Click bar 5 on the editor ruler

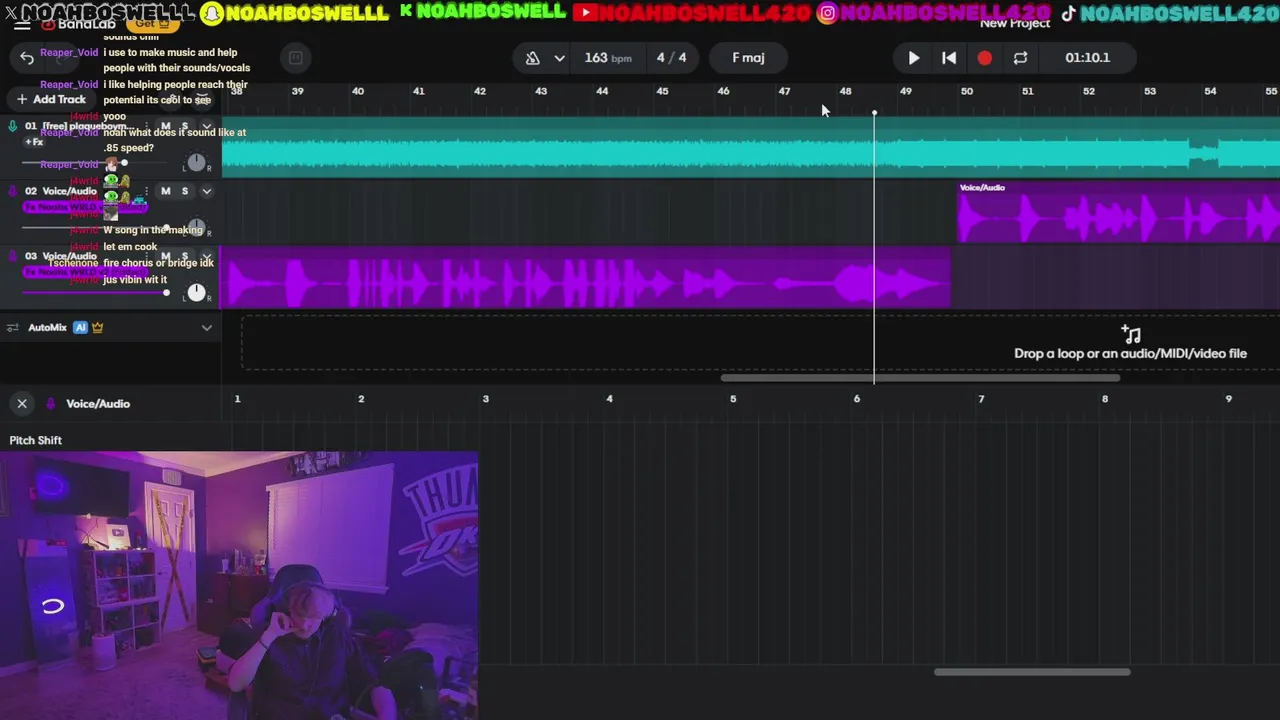[733, 398]
